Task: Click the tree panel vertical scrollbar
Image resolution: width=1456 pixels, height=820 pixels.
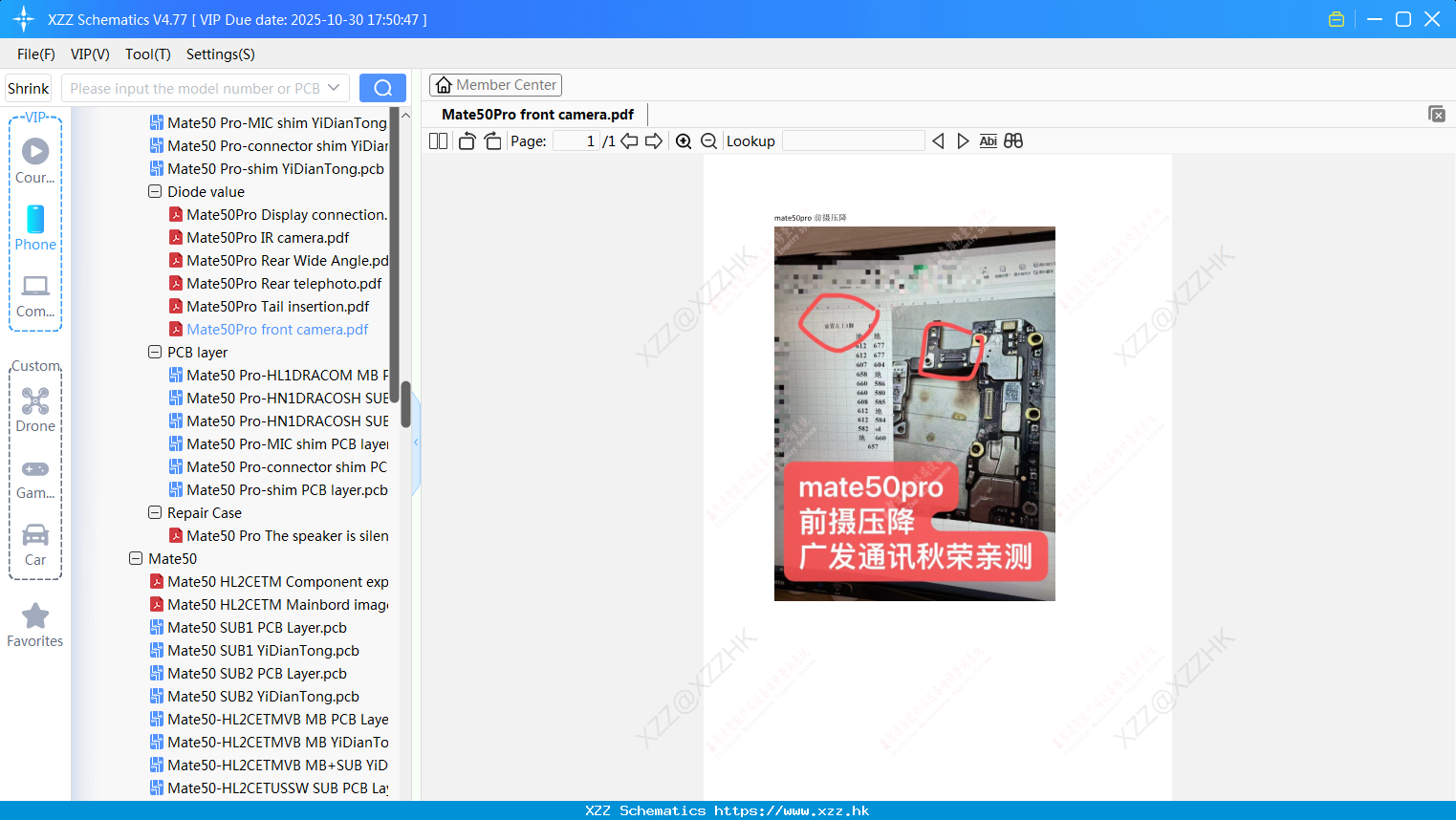Action: click(x=405, y=404)
